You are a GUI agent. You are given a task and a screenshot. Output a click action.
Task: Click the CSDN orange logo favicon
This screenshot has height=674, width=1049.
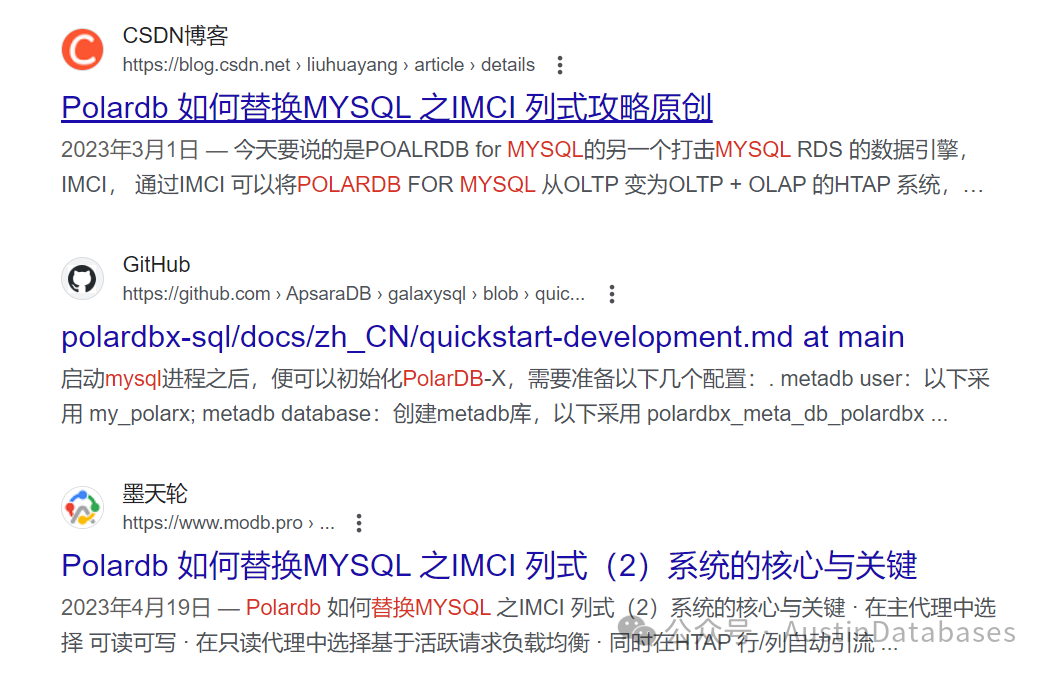click(x=82, y=50)
